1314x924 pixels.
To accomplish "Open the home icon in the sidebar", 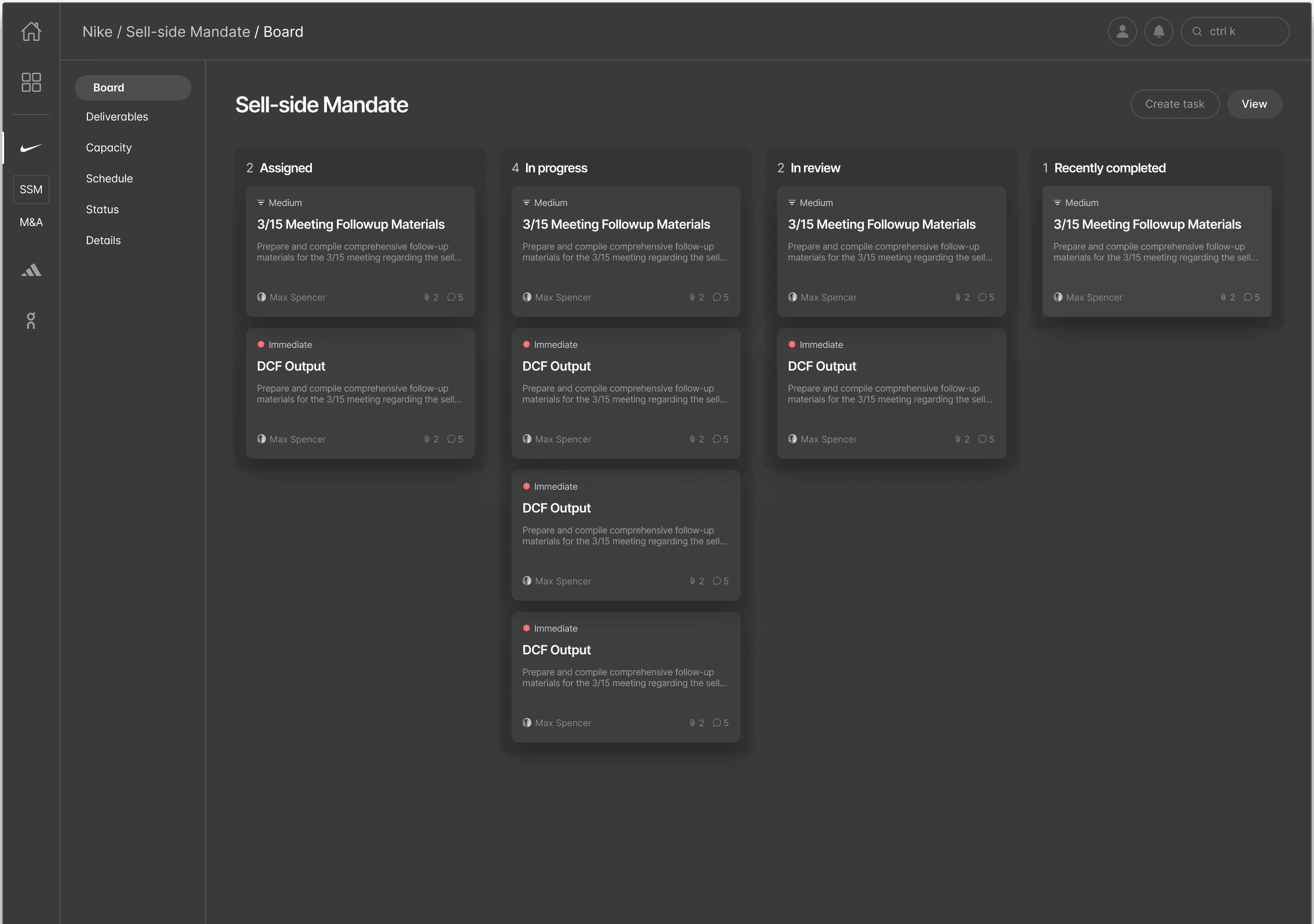I will click(x=31, y=31).
